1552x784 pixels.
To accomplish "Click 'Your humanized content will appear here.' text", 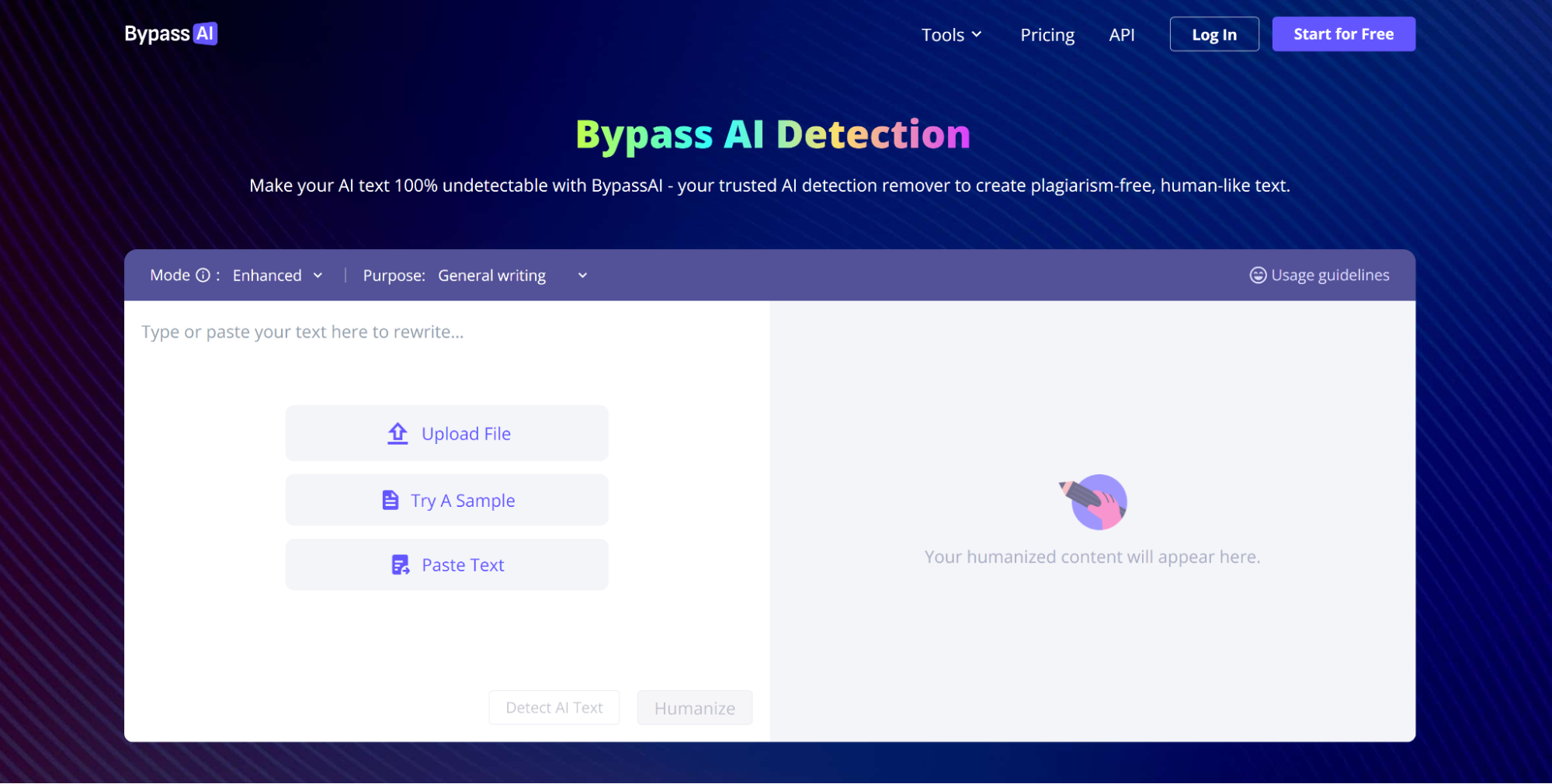I will pyautogui.click(x=1092, y=557).
